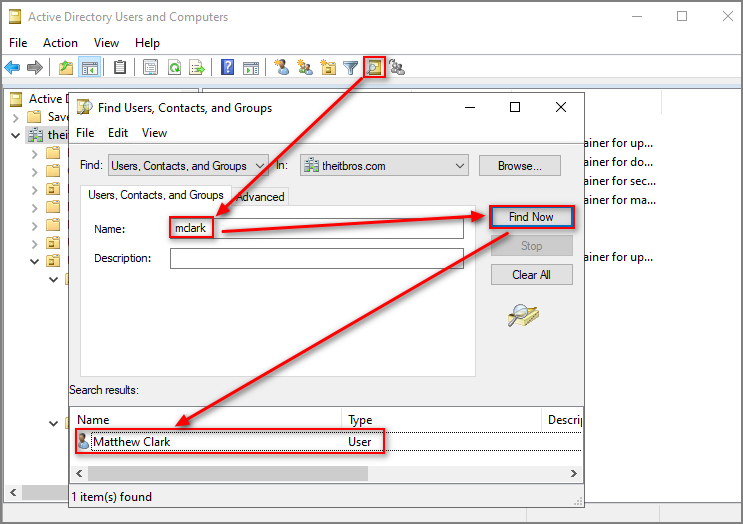Viewport: 743px width, 524px height.
Task: Click the Find dialog title bar icon
Action: pyautogui.click(x=84, y=108)
